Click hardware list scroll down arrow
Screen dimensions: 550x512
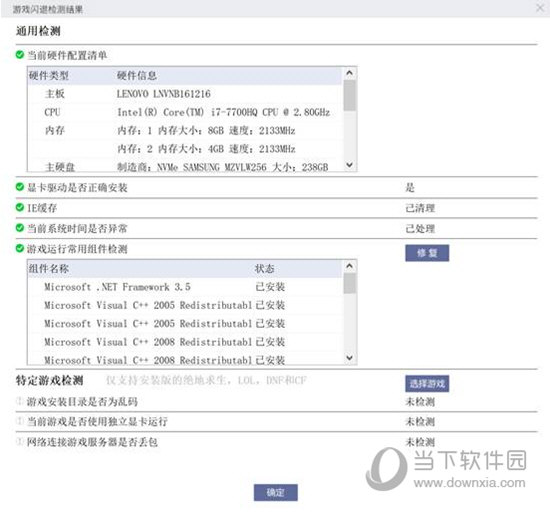click(349, 164)
